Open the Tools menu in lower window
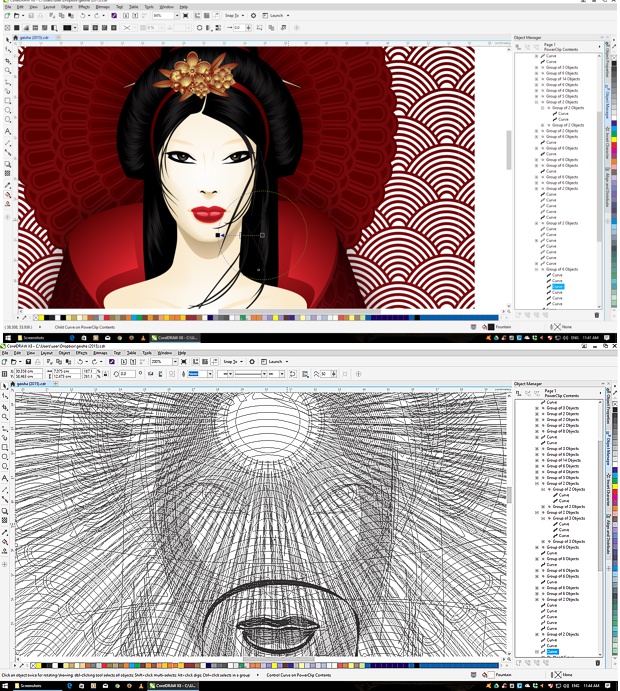620x691 pixels. tap(147, 353)
